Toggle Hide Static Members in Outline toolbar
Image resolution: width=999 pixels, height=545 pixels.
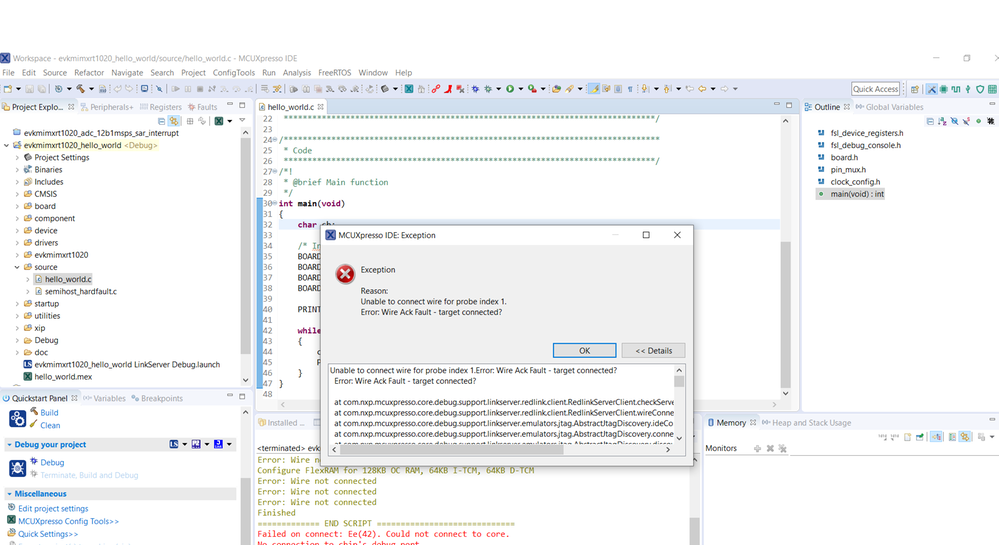click(x=967, y=121)
